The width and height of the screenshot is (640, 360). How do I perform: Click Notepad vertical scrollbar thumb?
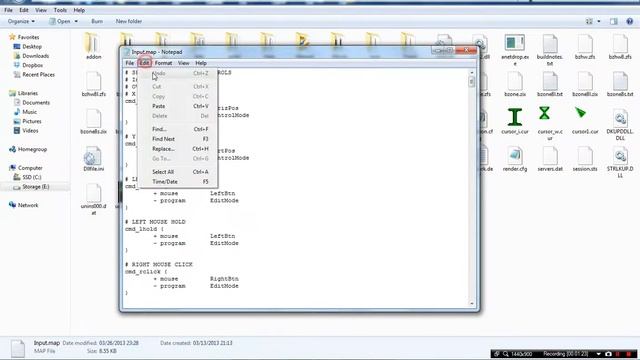471,82
